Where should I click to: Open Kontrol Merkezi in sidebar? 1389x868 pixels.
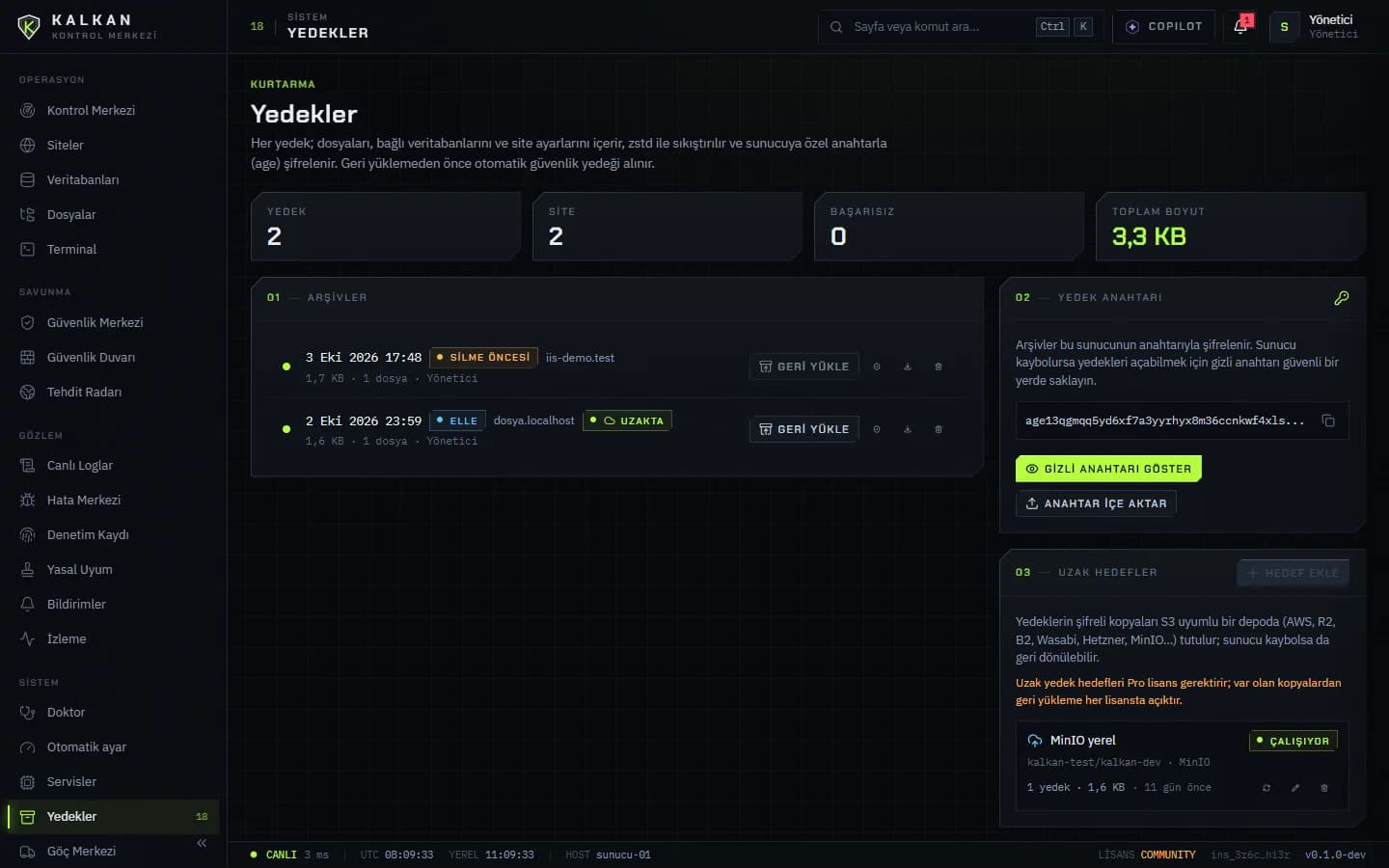[x=114, y=110]
